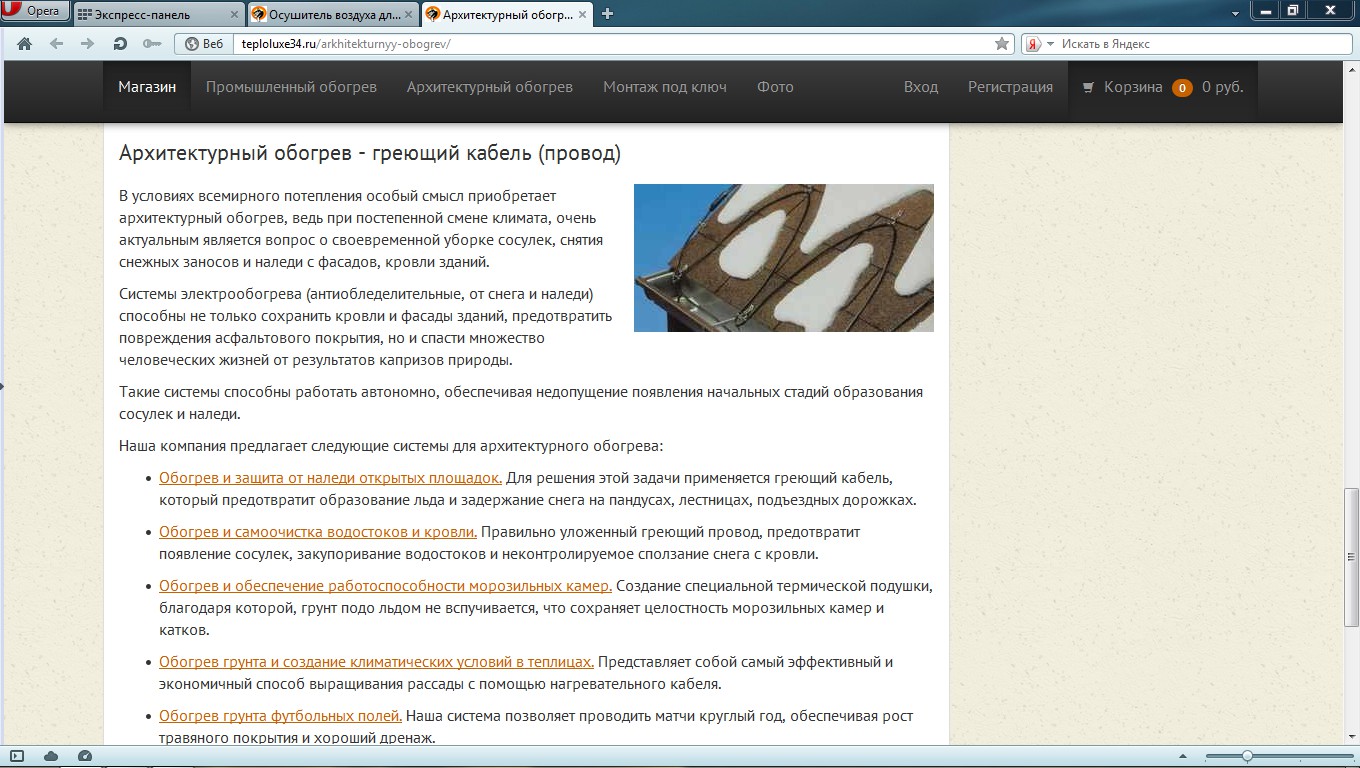
Task: Open the password manager key icon
Action: click(x=152, y=44)
